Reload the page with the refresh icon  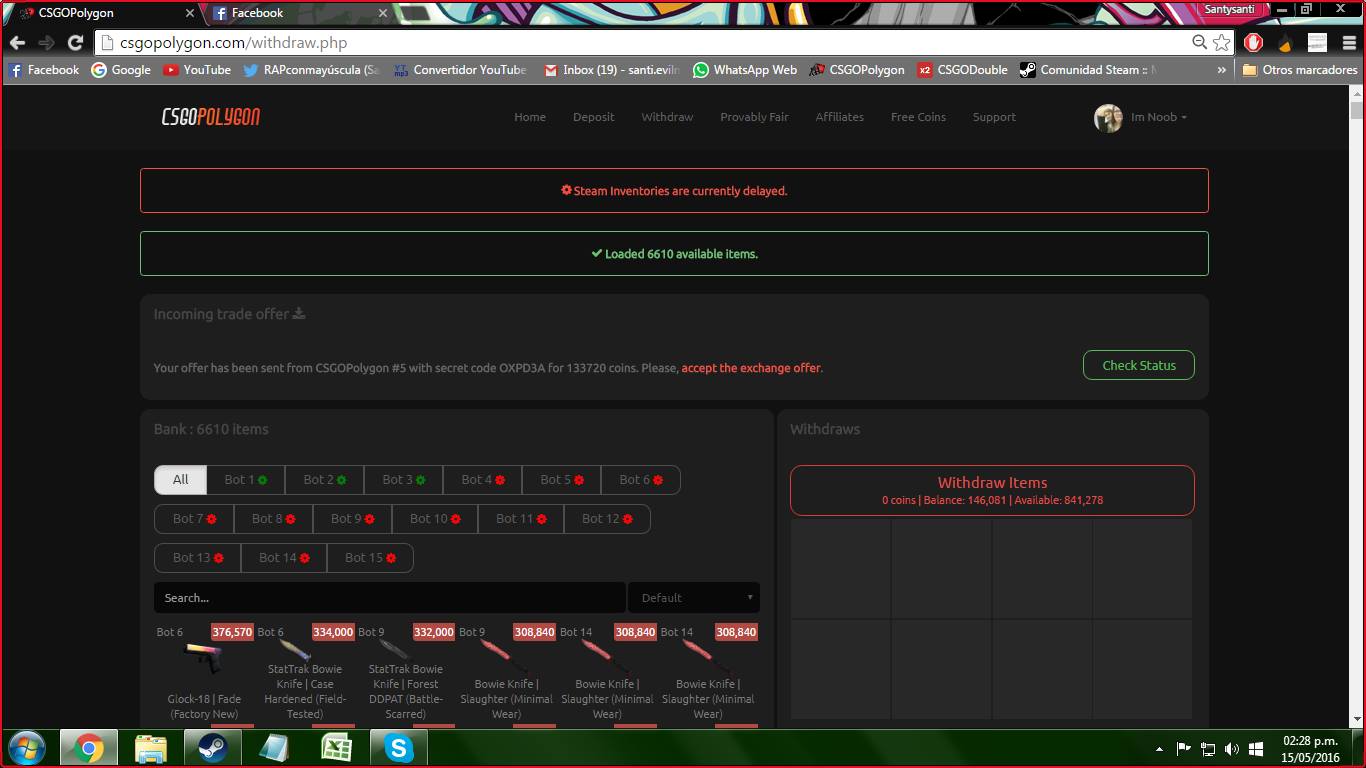coord(75,43)
